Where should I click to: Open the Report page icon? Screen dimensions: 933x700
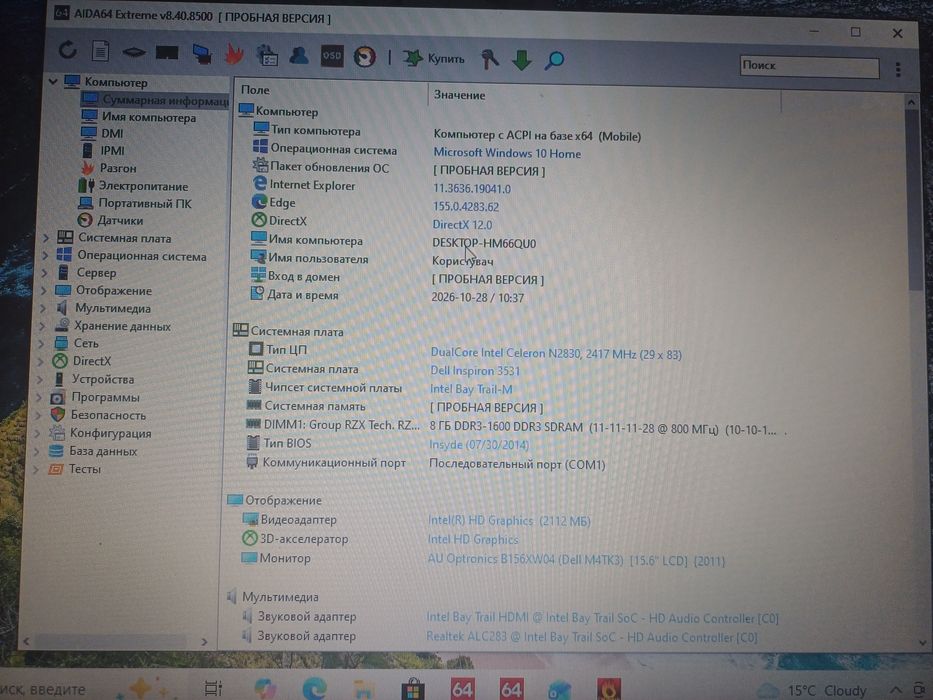coord(101,51)
